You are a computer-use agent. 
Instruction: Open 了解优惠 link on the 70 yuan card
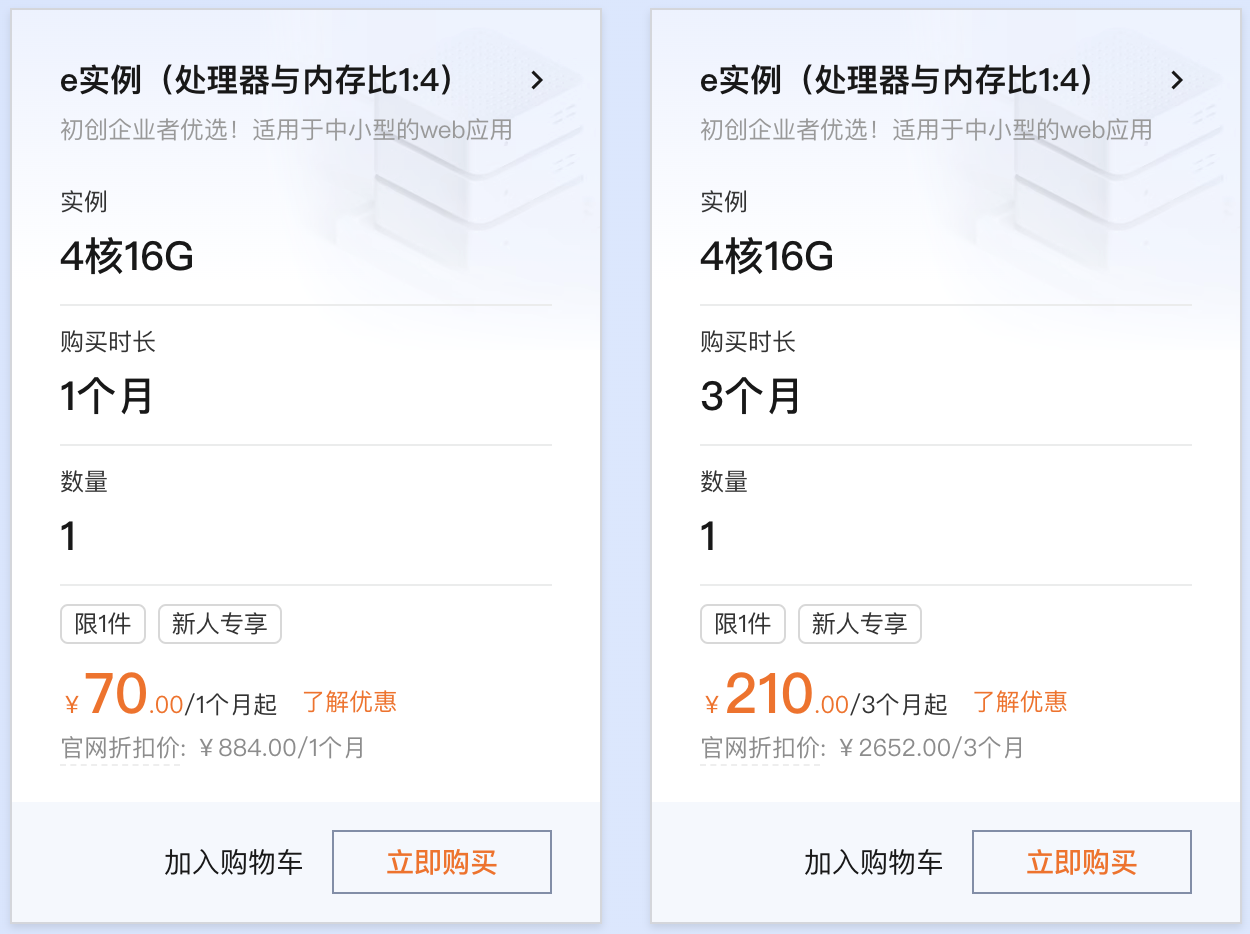(348, 702)
